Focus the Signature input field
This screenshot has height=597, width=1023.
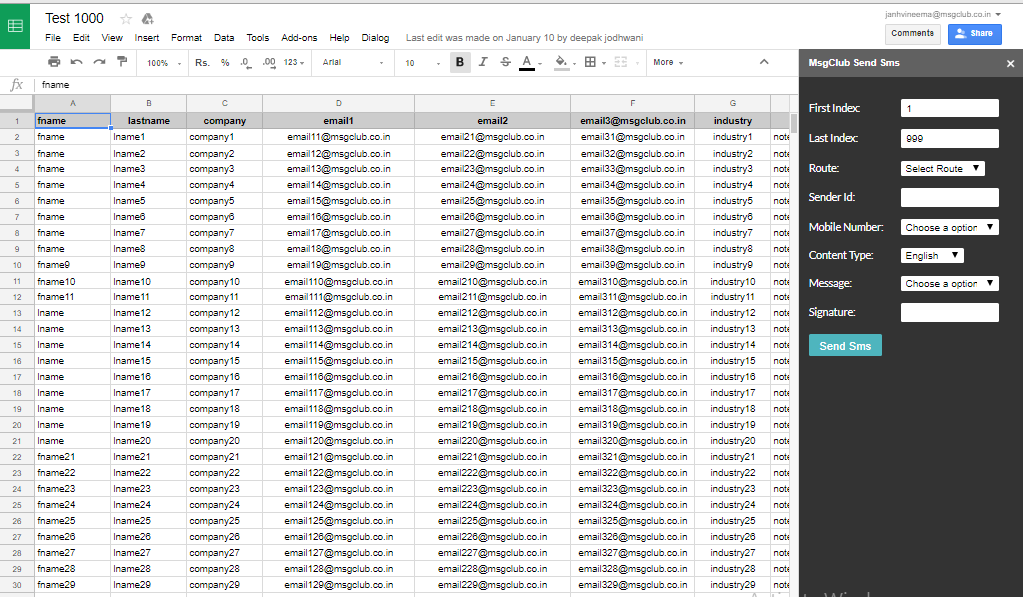(949, 313)
